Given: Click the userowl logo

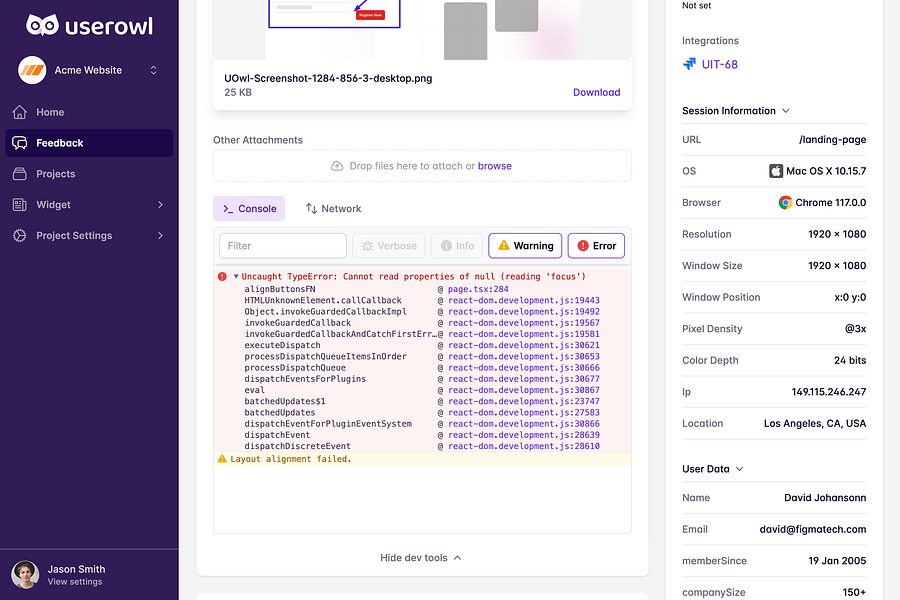Looking at the screenshot, I should coord(90,25).
